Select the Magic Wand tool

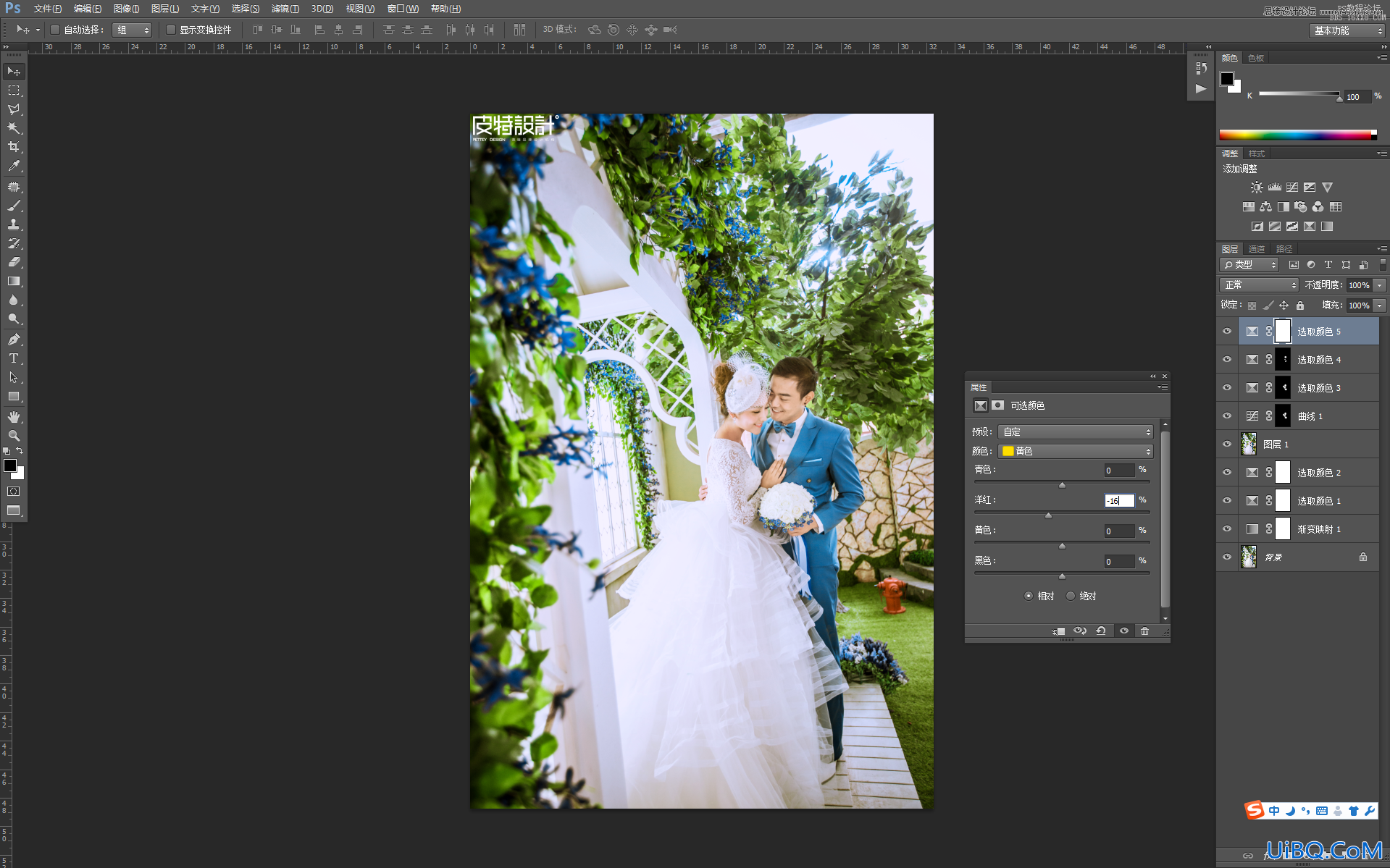[x=14, y=128]
